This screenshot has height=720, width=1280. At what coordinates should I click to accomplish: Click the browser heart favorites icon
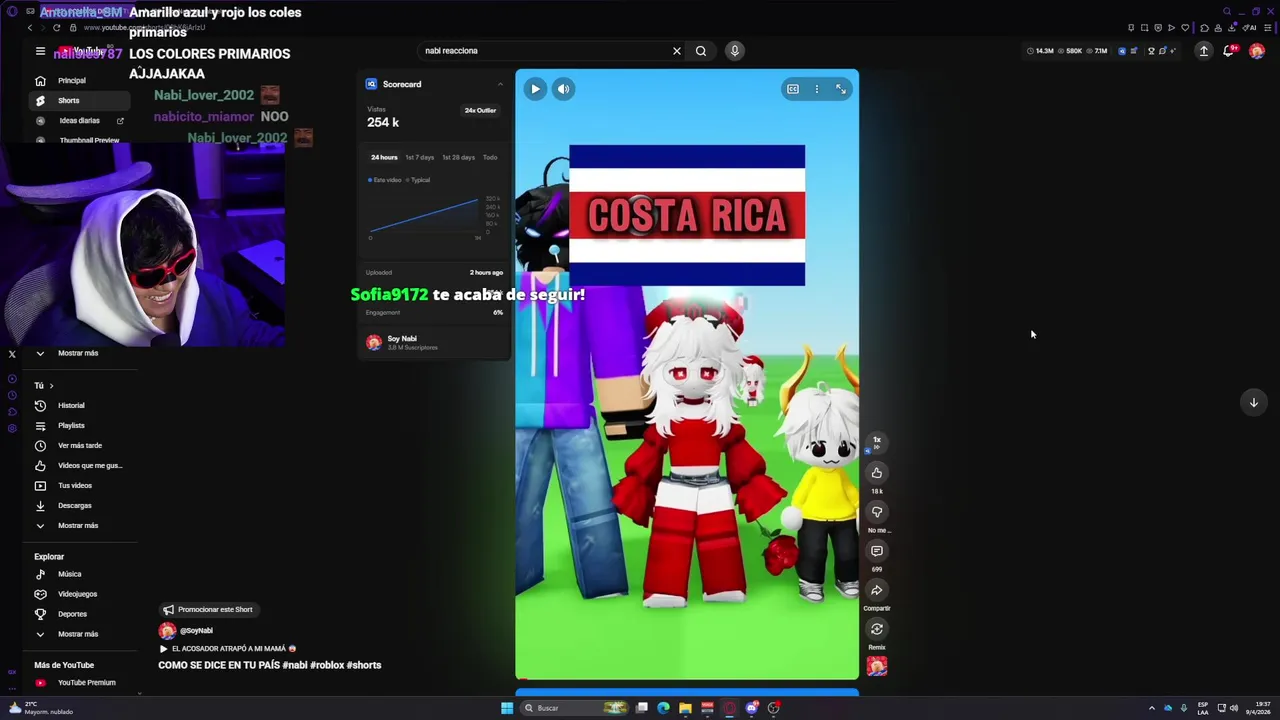pyautogui.click(x=1185, y=28)
